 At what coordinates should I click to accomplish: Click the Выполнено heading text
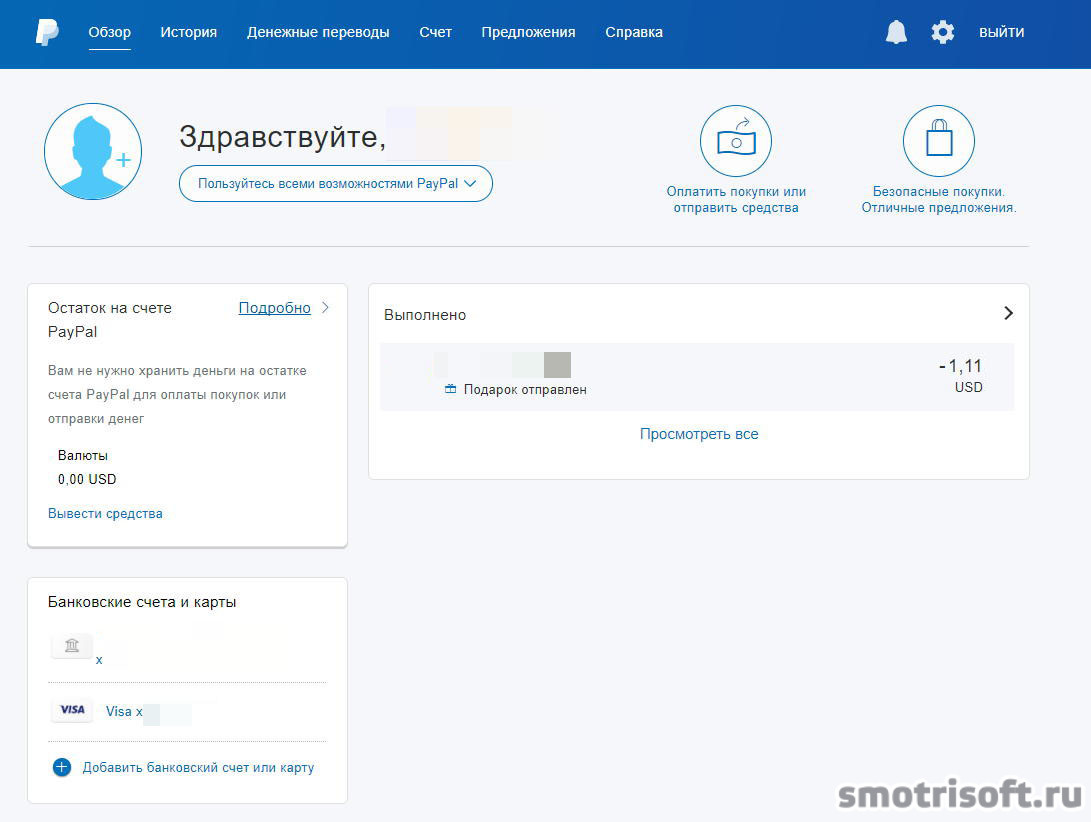(425, 315)
